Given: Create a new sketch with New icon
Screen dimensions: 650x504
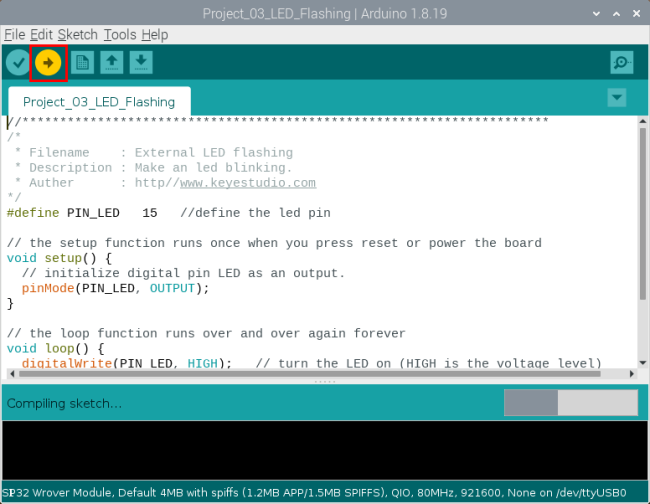Looking at the screenshot, I should 82,63.
